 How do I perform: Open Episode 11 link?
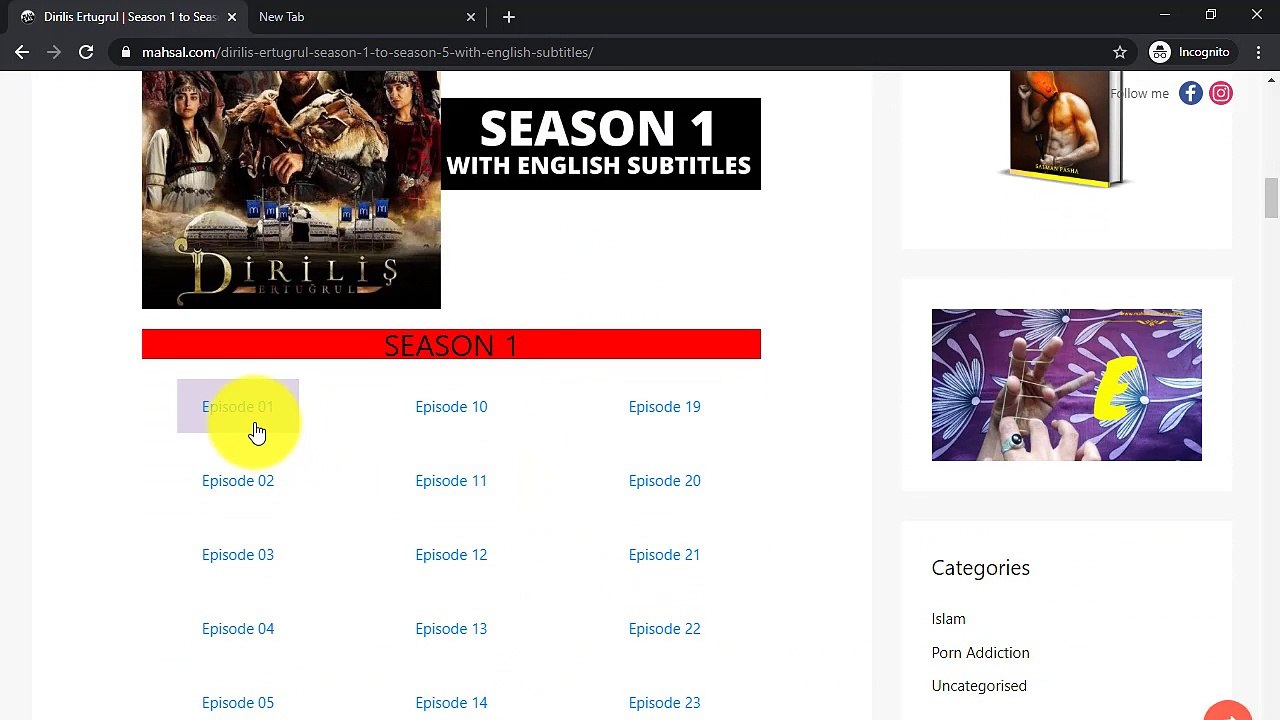tap(451, 481)
